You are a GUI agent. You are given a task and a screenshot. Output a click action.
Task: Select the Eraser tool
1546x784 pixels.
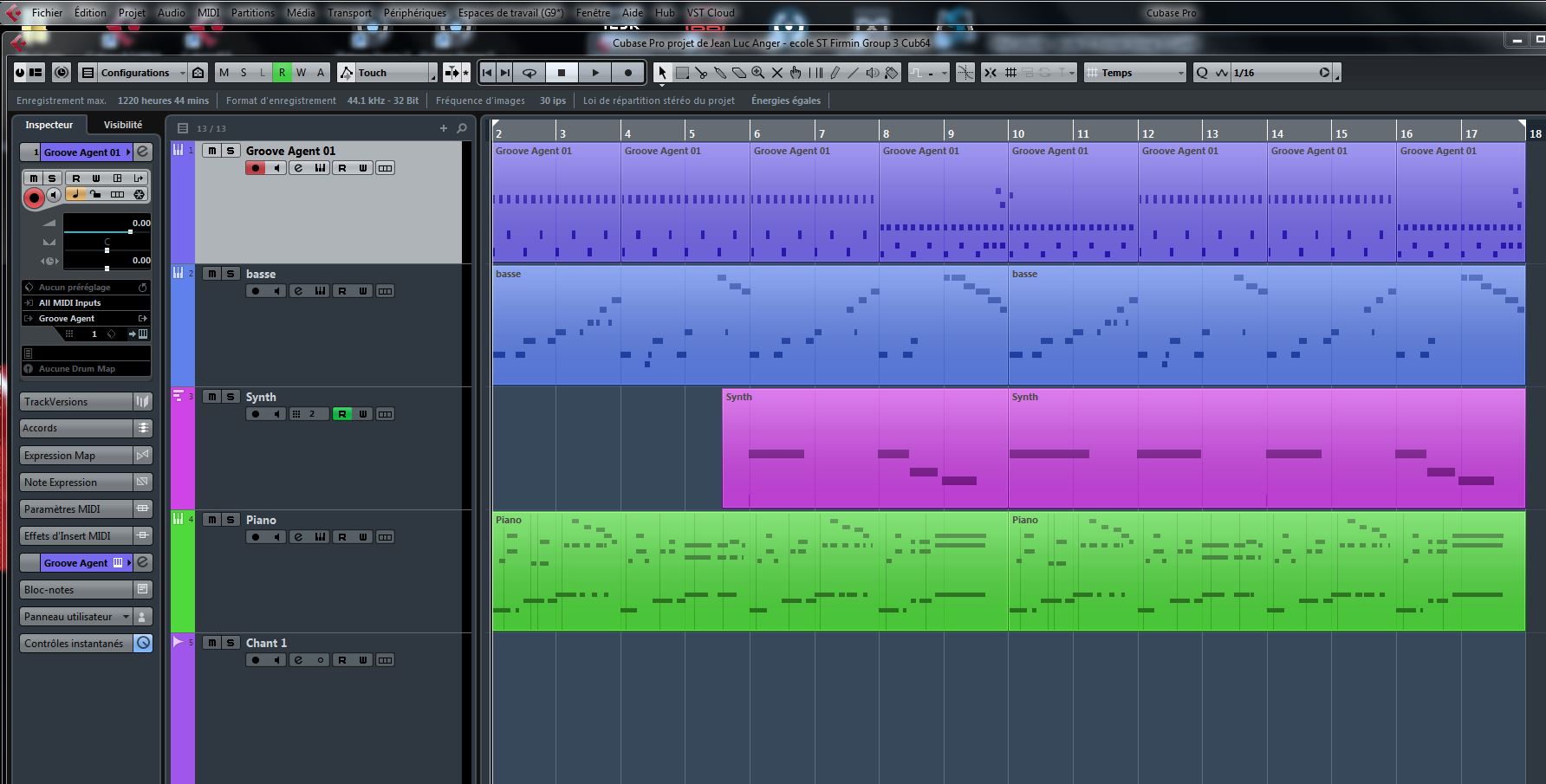739,73
